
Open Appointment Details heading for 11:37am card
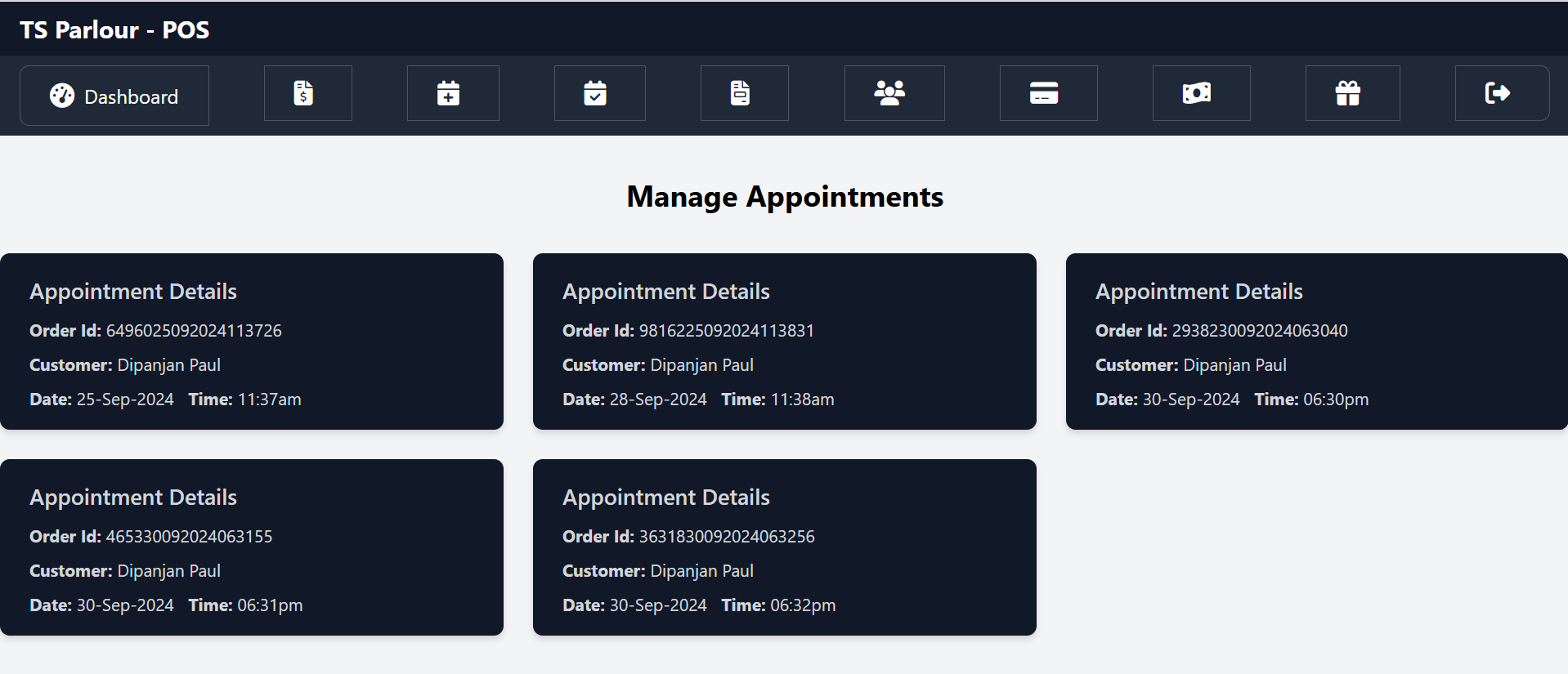coord(133,292)
